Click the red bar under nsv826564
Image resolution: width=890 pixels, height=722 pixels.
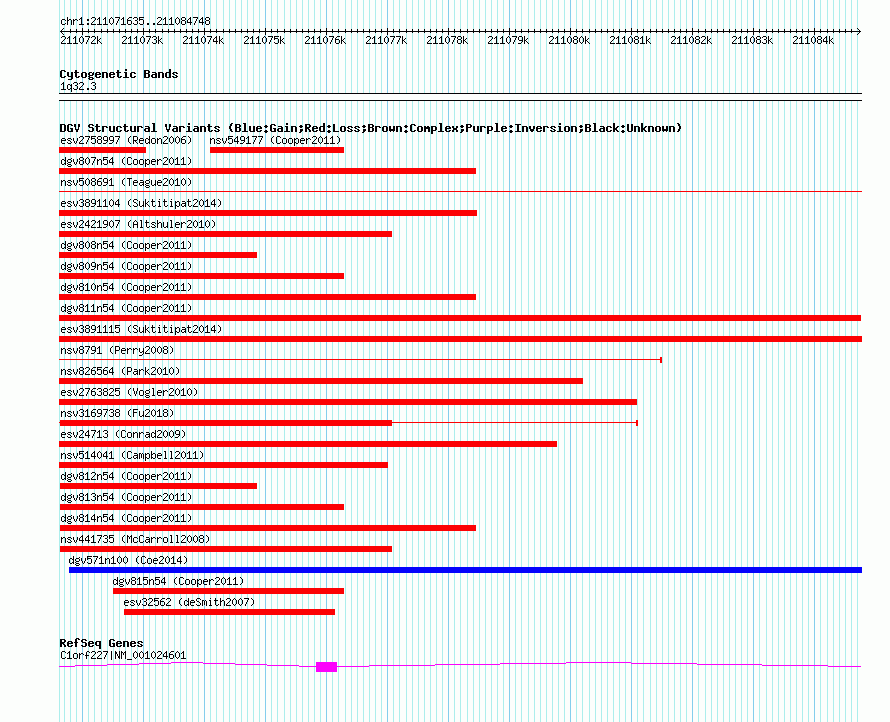(x=321, y=381)
